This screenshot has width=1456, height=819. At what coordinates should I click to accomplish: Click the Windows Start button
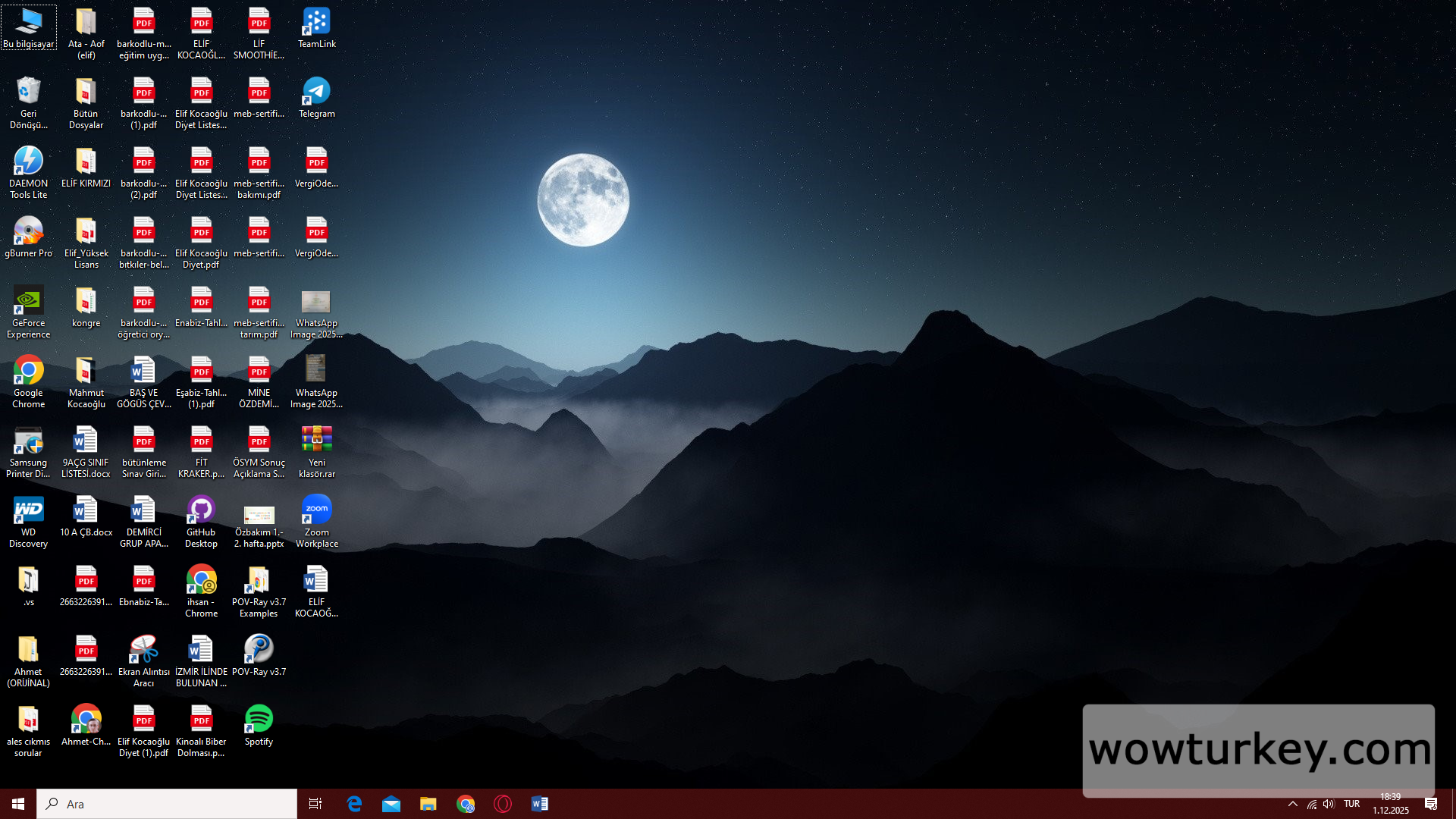pyautogui.click(x=18, y=804)
